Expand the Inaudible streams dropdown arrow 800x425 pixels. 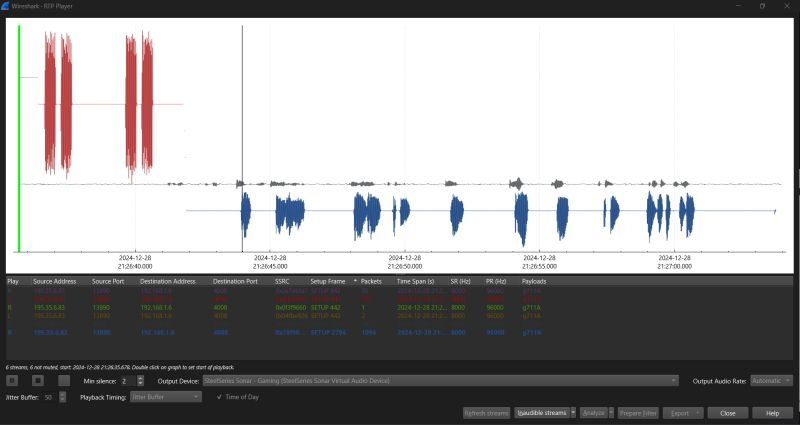click(573, 413)
